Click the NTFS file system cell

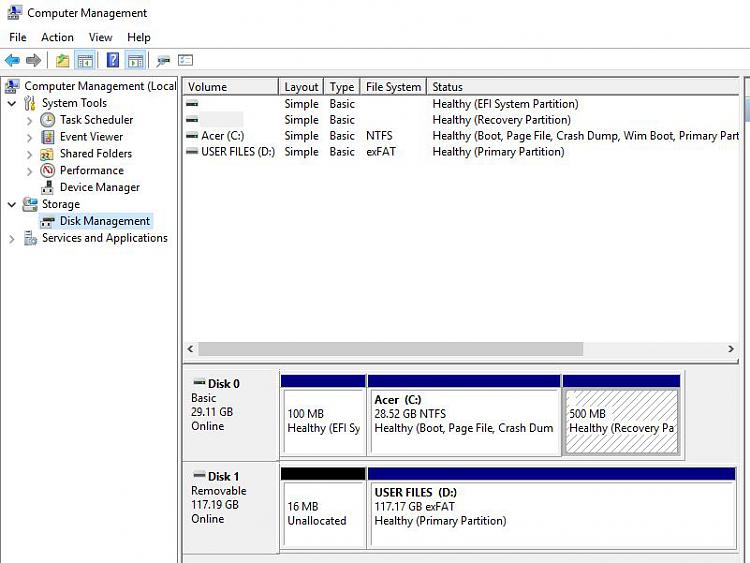[379, 136]
